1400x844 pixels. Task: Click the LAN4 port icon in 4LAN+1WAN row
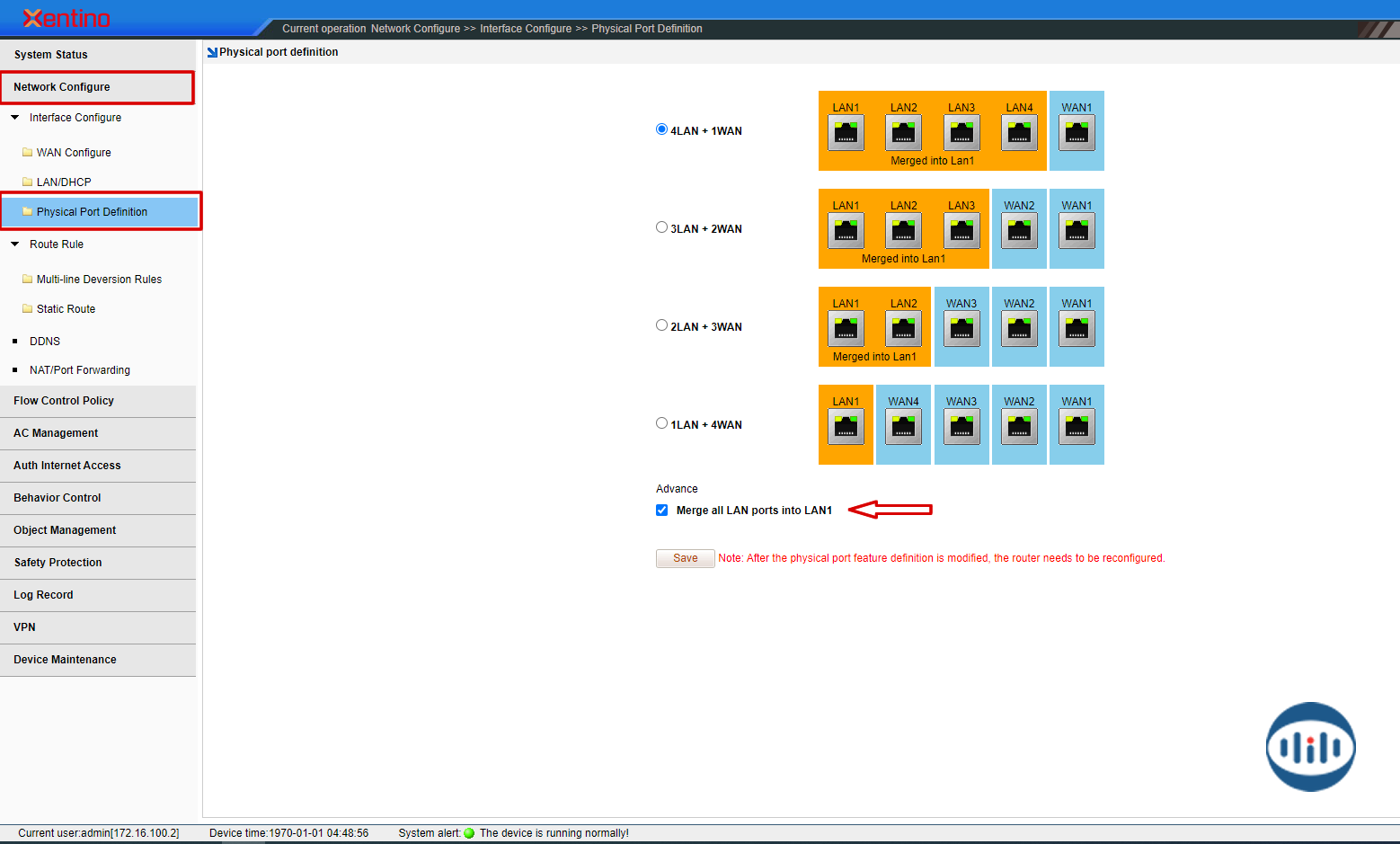(1019, 134)
